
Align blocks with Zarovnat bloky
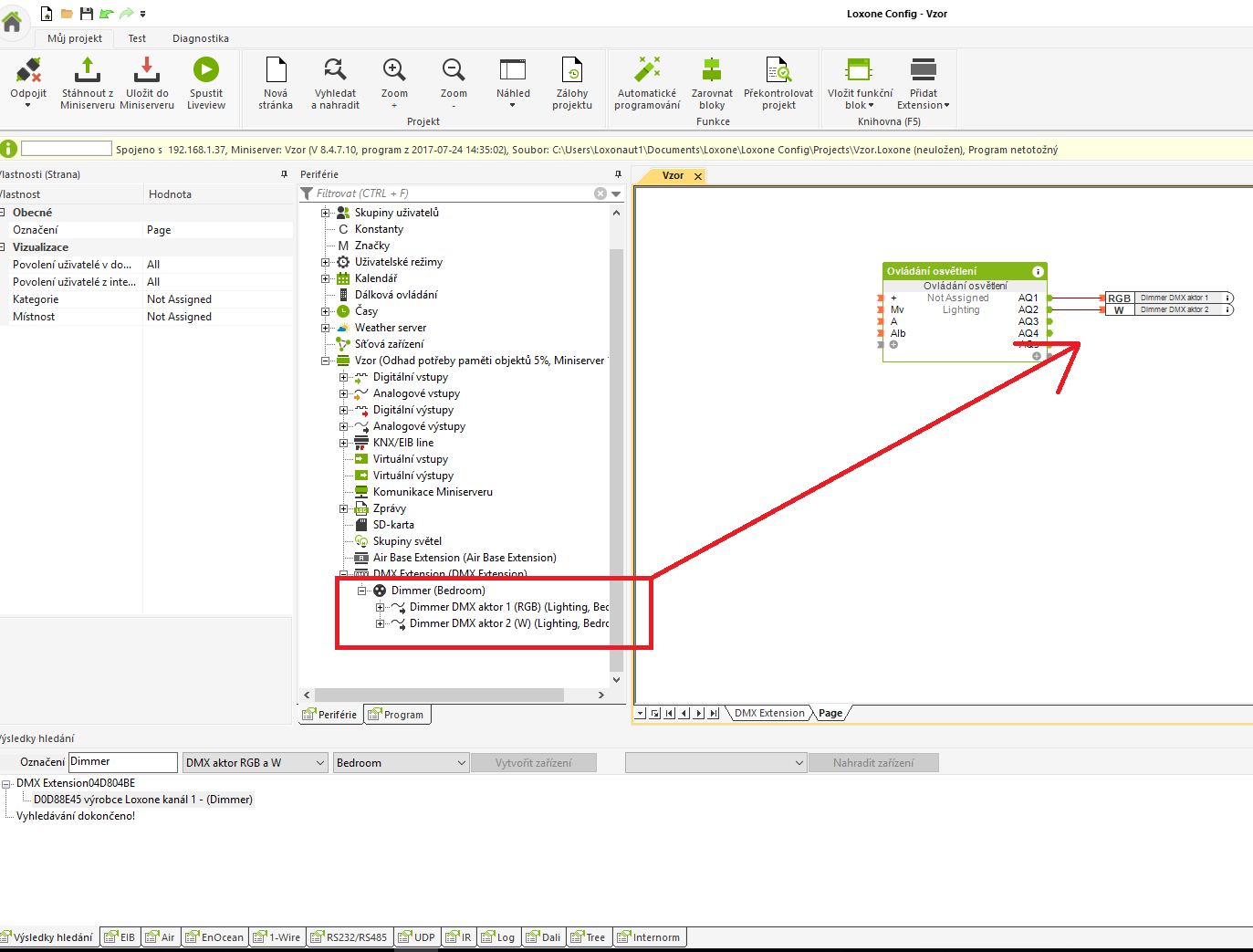(712, 71)
